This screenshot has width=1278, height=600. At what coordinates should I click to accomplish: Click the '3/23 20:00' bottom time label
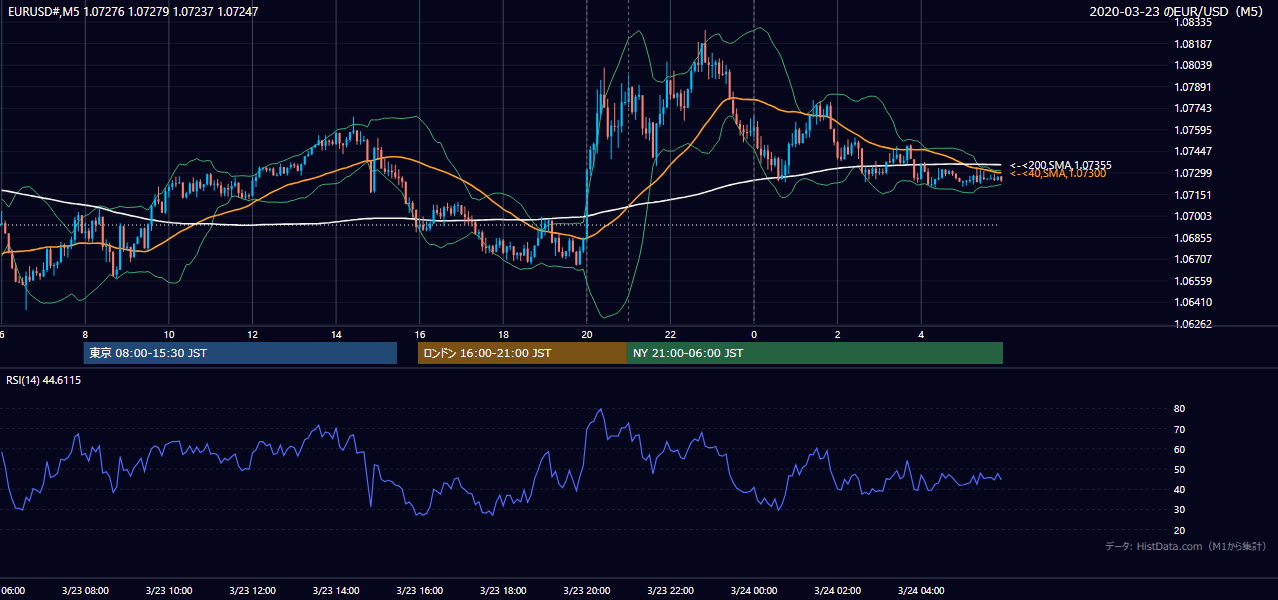(x=587, y=590)
